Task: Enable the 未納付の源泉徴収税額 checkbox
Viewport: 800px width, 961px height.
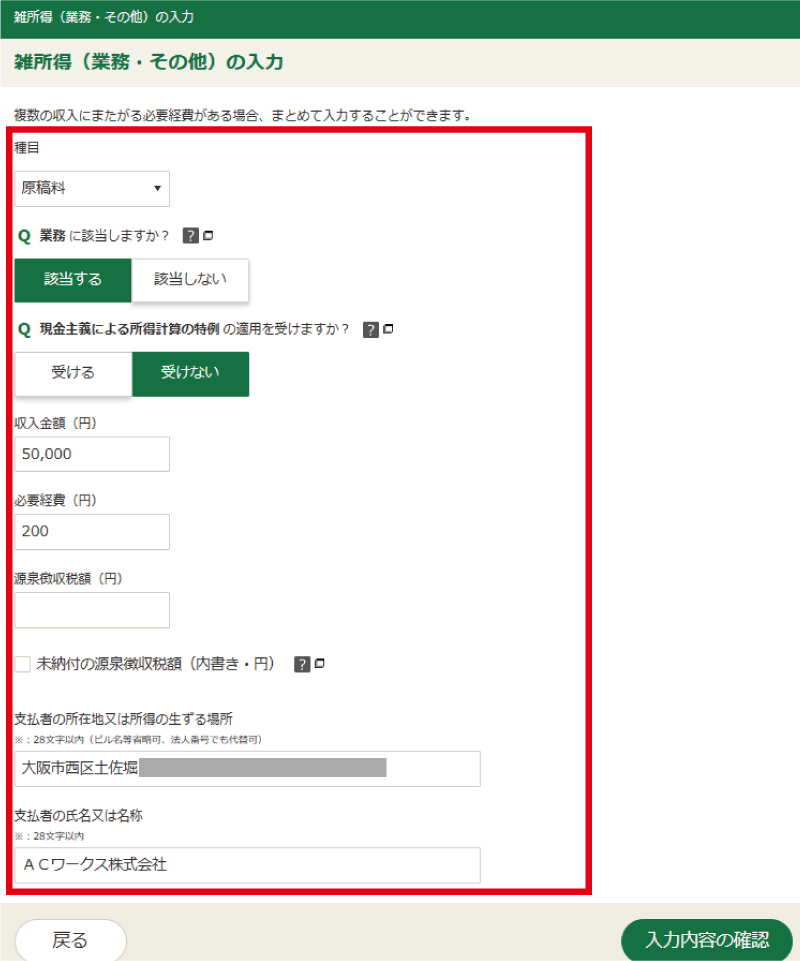Action: pos(21,662)
